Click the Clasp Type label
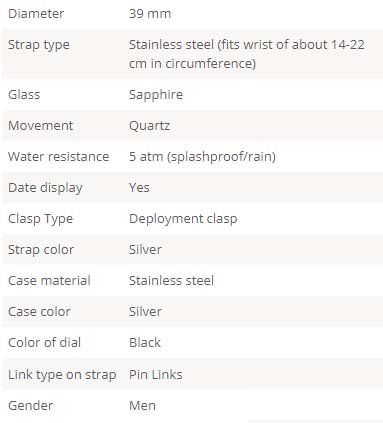 (40, 219)
